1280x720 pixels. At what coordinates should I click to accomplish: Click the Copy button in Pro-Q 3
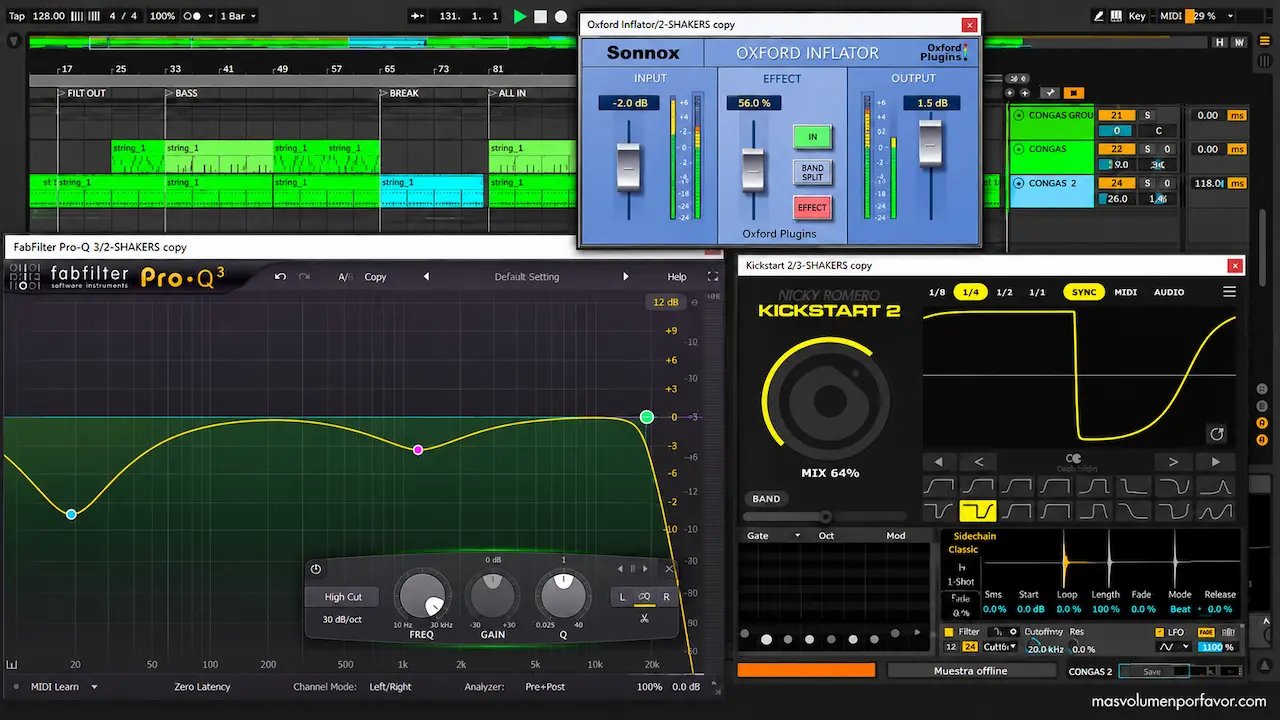[375, 277]
